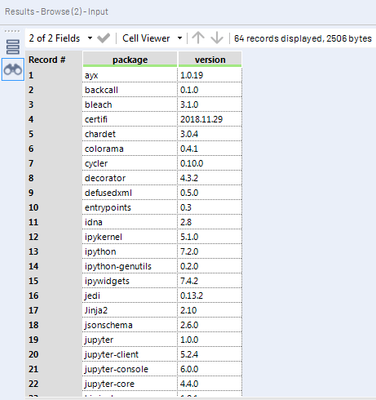Go to previous record with up arrow

[x=198, y=38]
